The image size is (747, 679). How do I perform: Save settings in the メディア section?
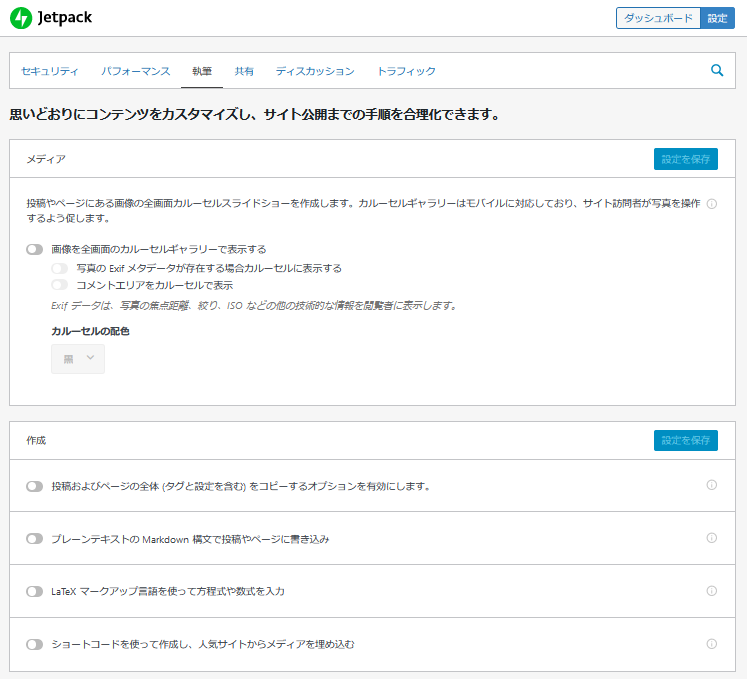point(685,159)
